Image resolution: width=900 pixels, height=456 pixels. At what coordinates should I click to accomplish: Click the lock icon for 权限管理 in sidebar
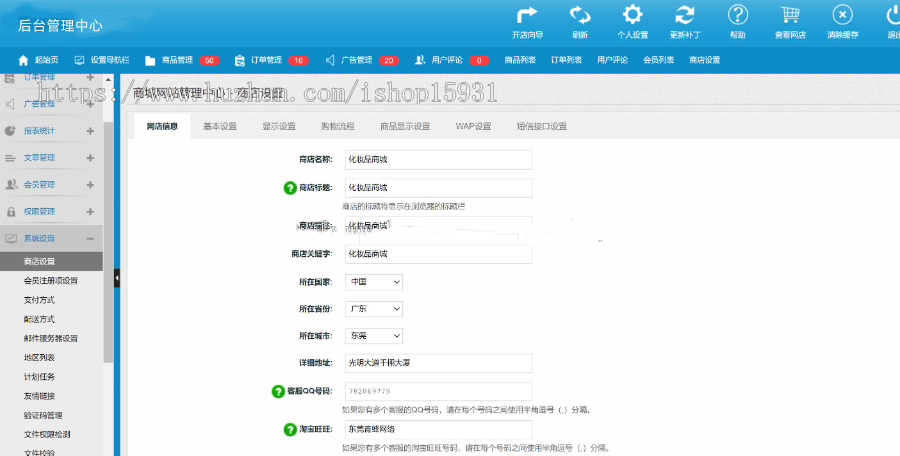[10, 212]
